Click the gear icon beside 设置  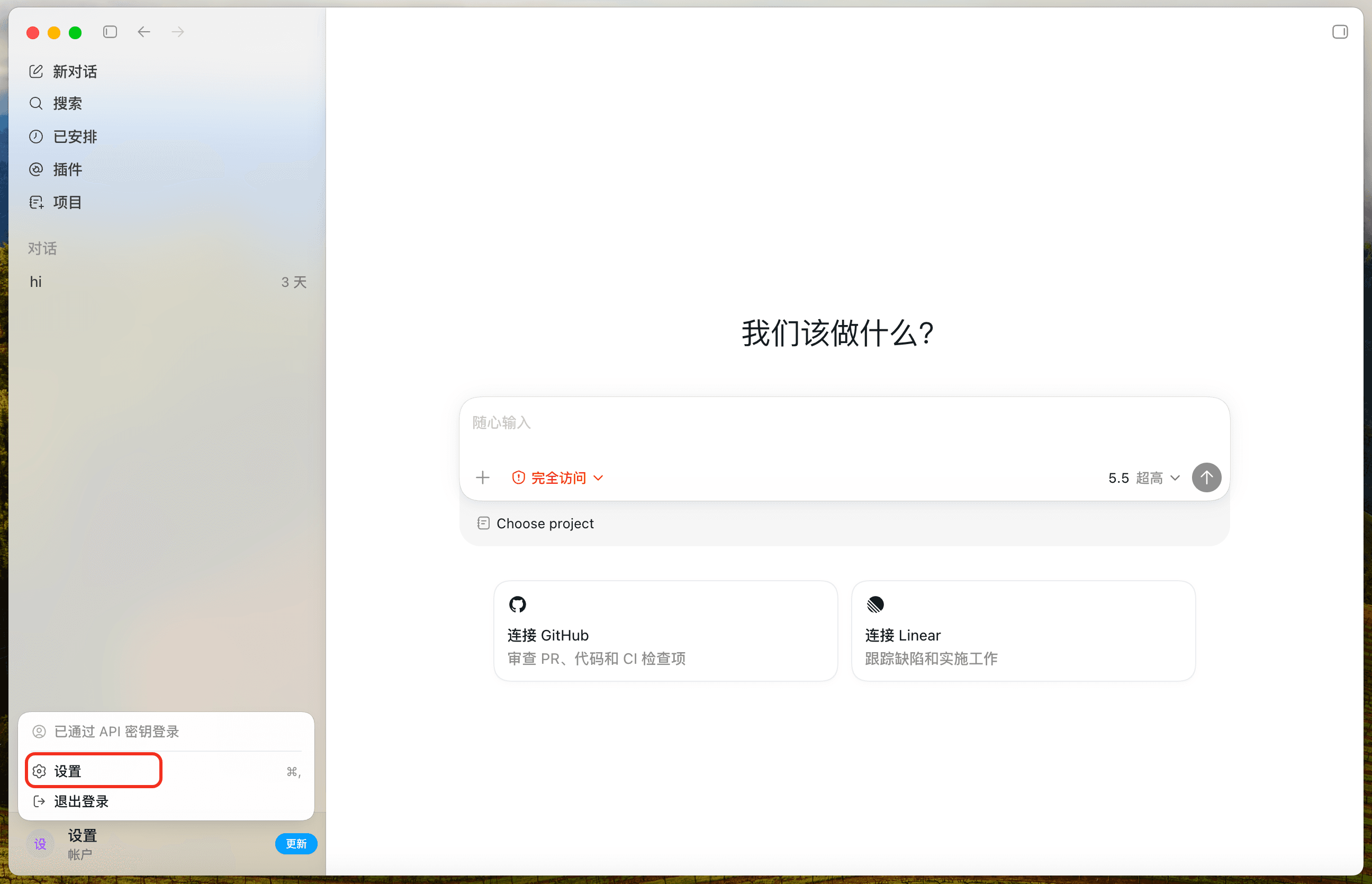(39, 771)
